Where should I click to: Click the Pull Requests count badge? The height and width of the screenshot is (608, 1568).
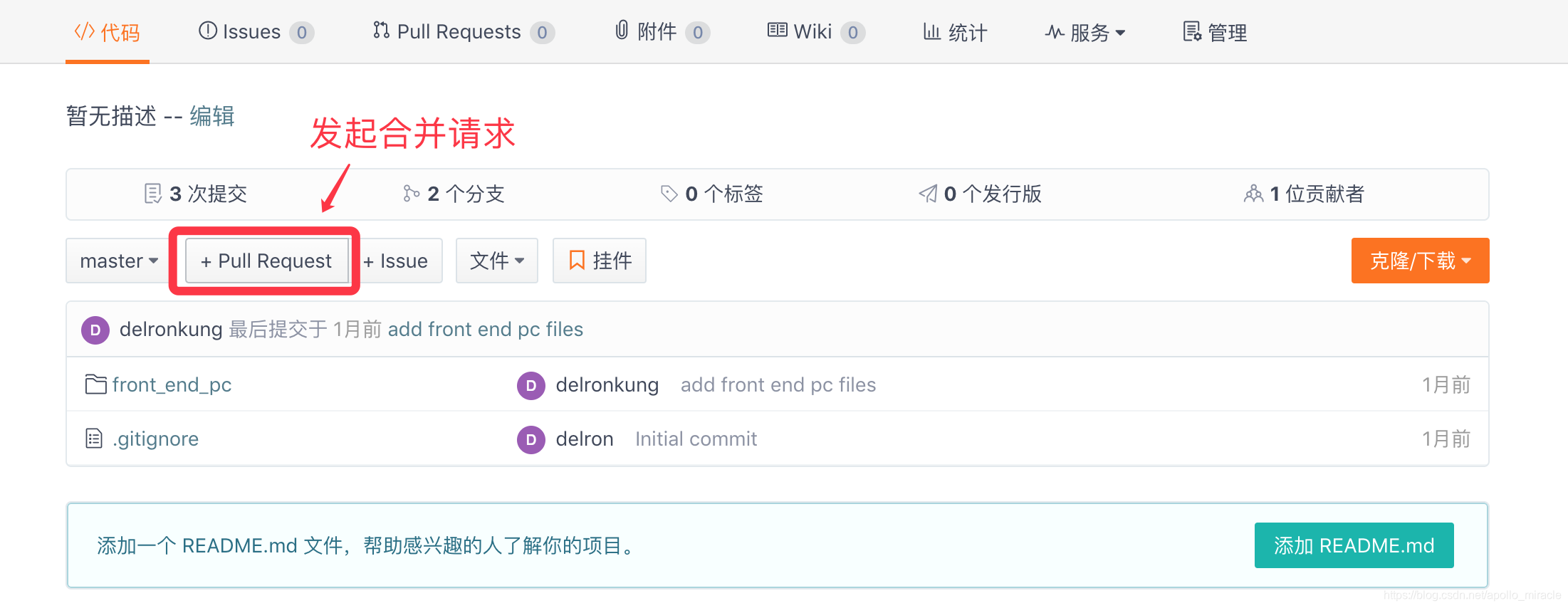pyautogui.click(x=543, y=33)
